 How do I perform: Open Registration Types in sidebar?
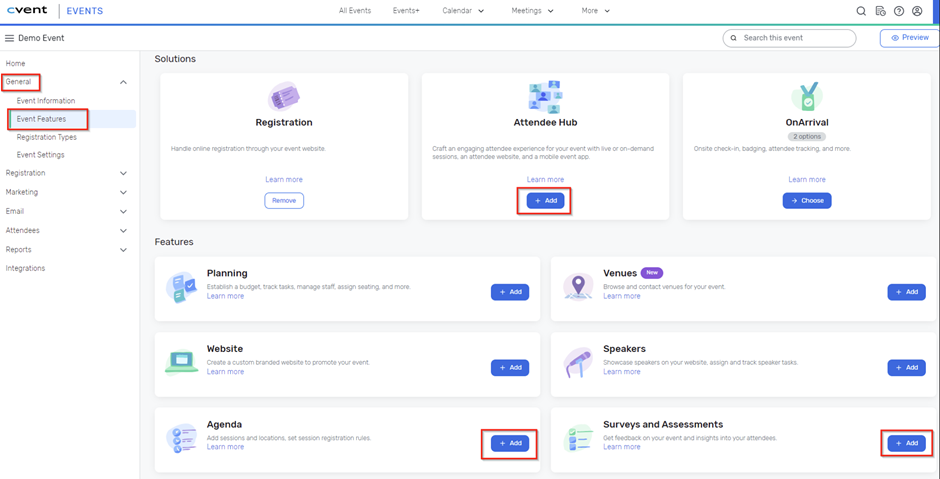click(x=47, y=137)
